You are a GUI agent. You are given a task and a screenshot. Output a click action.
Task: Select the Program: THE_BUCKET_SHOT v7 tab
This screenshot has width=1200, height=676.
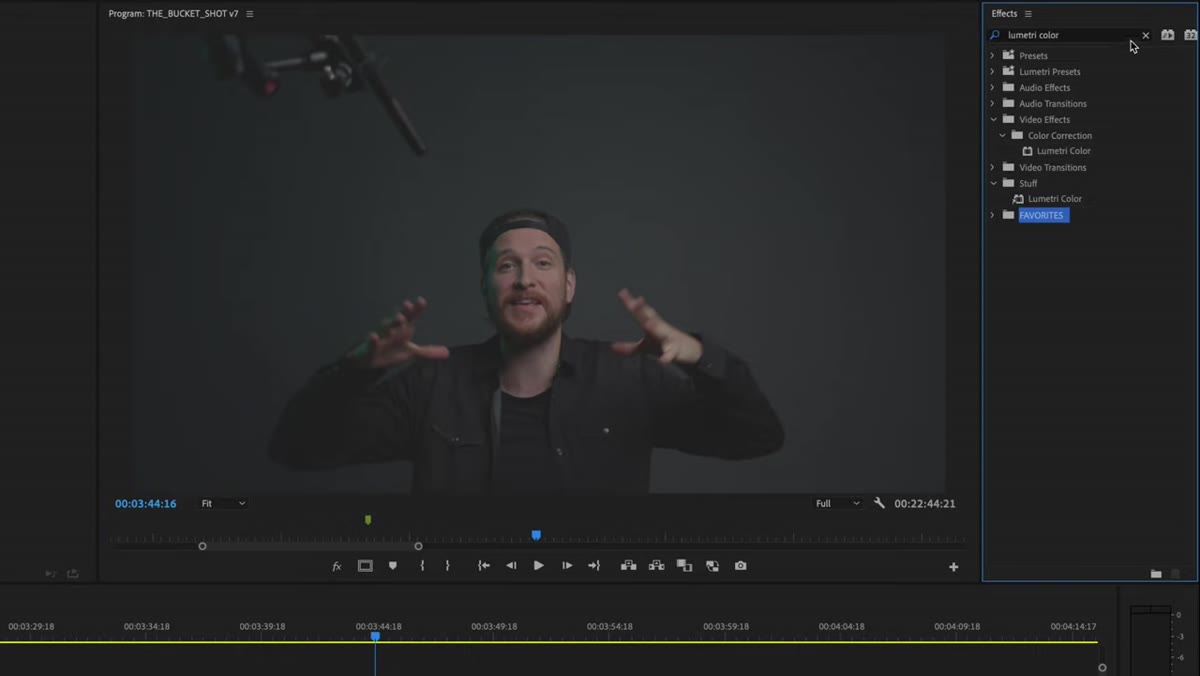tap(174, 14)
